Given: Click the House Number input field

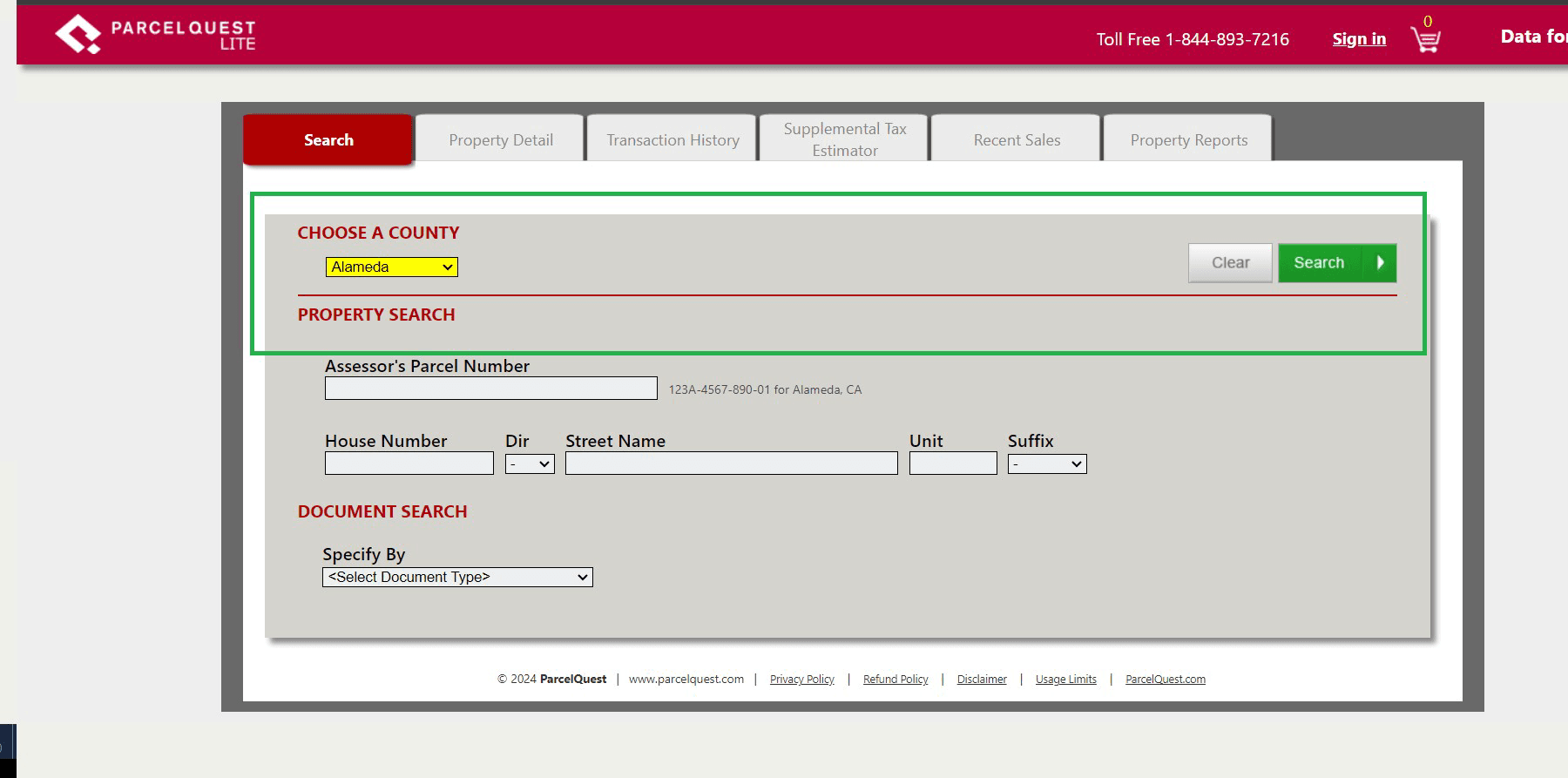Looking at the screenshot, I should pos(409,463).
